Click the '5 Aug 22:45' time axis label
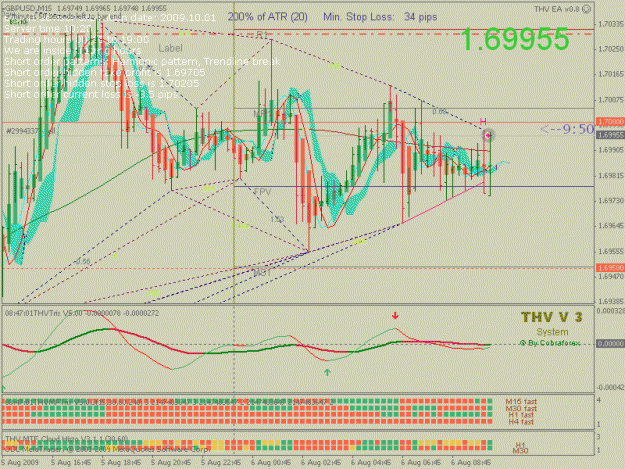Image resolution: width=625 pixels, height=469 pixels. pyautogui.click(x=221, y=463)
